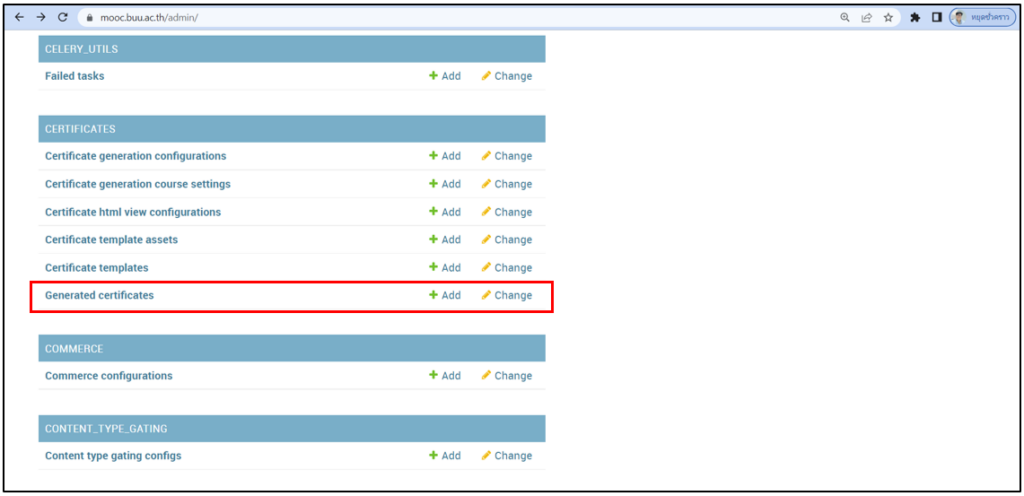The width and height of the screenshot is (1024, 496).
Task: Bookmark this page with star icon
Action: pyautogui.click(x=888, y=17)
